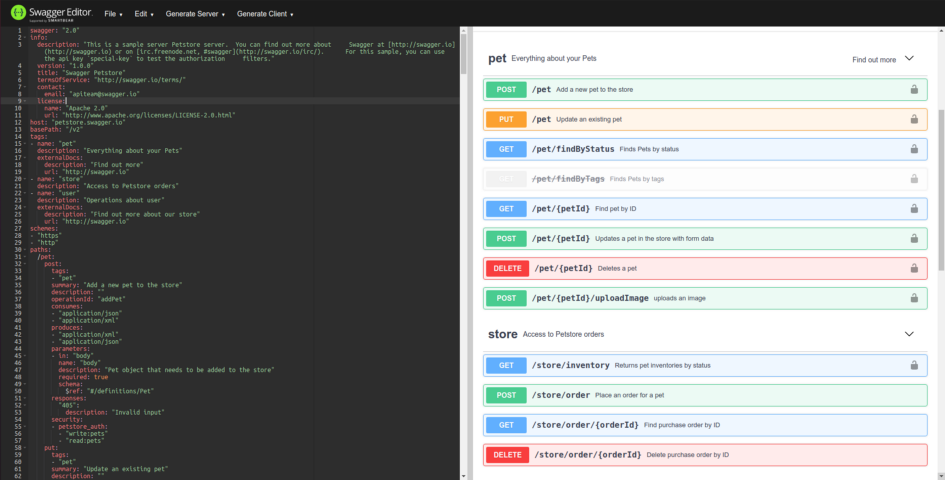Click the lock on /pet/{petId}/uploadImage row
Viewport: 945px width, 480px height.
(x=914, y=298)
